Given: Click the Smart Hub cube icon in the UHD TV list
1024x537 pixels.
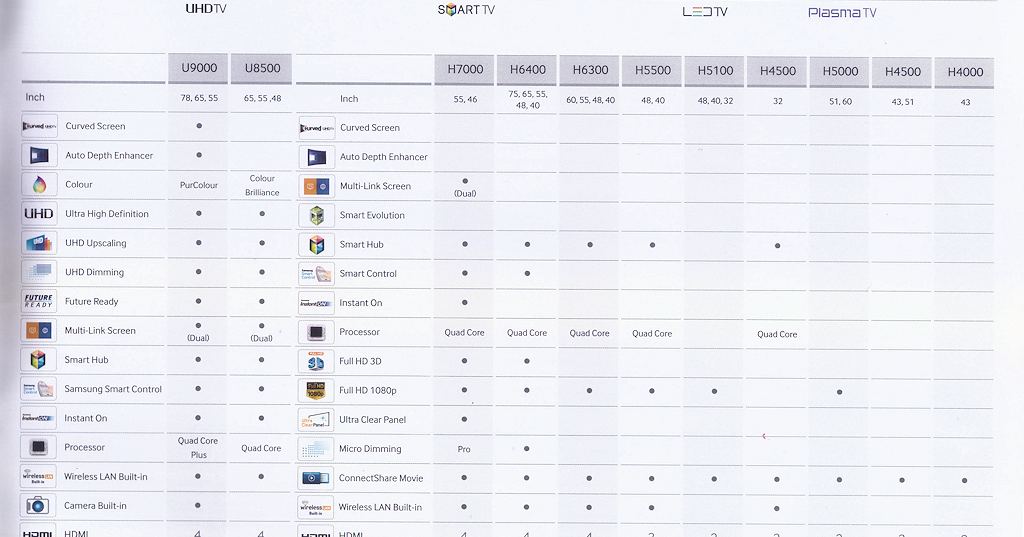Looking at the screenshot, I should [39, 359].
